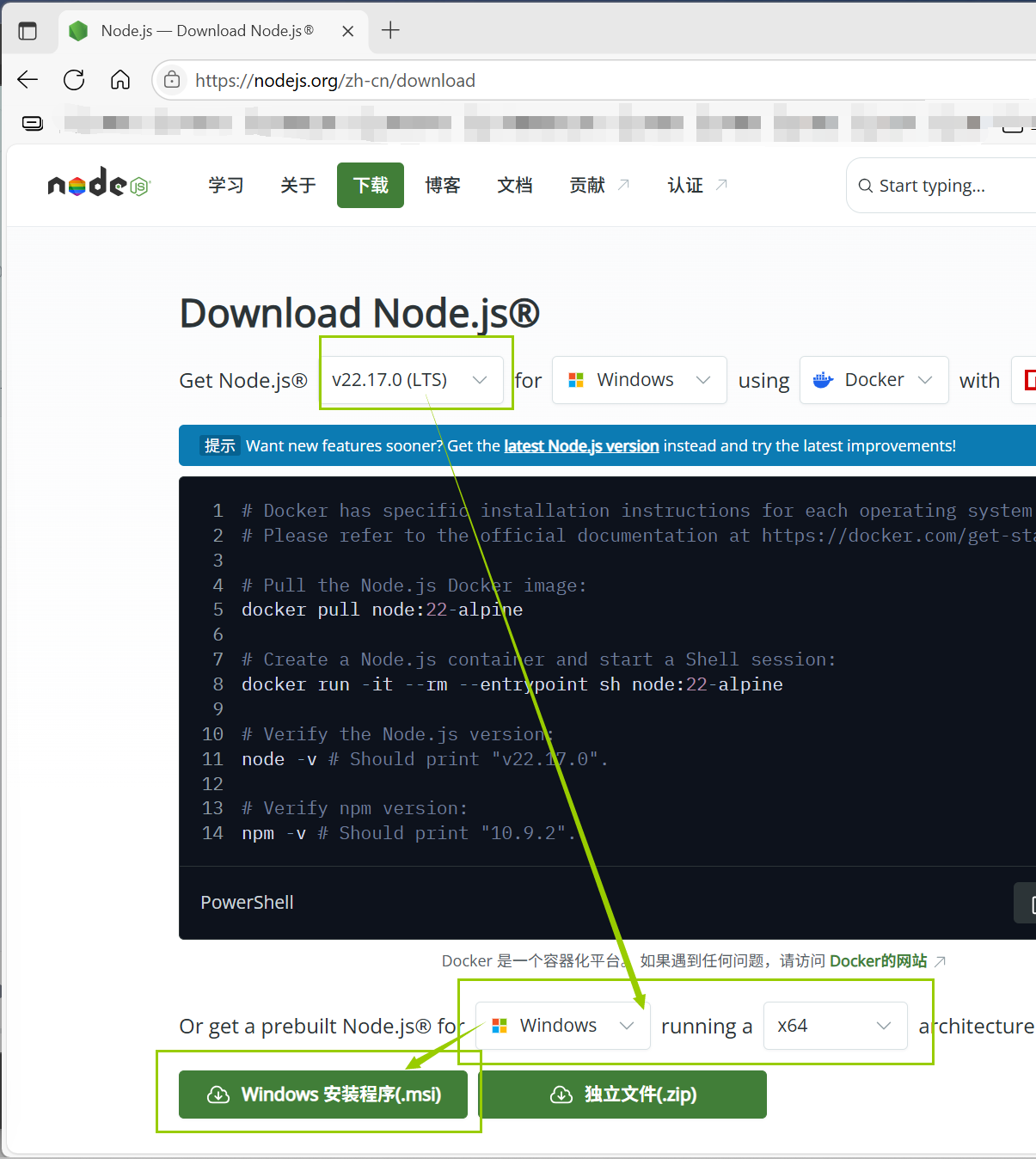Screen dimensions: 1036x1159
Task: Open the 贡献 external link
Action: coord(599,185)
